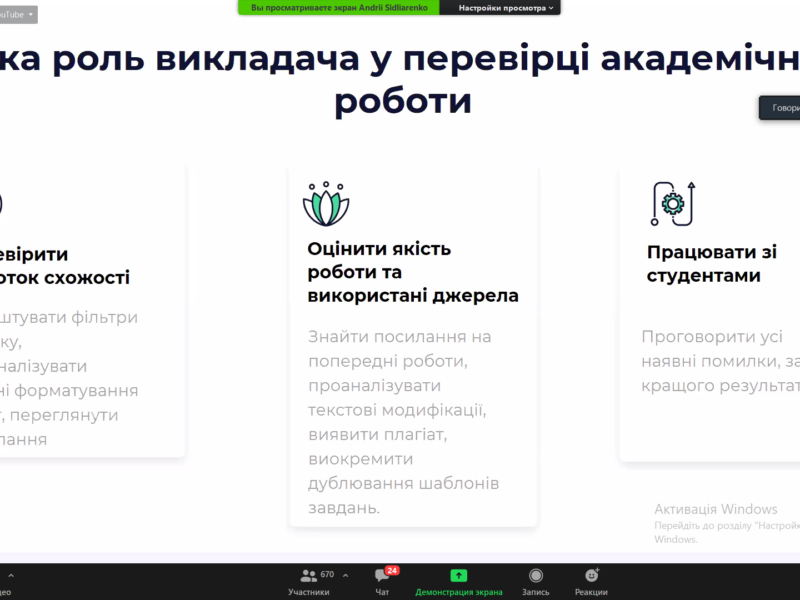Click the Активація Windows watermark text
The width and height of the screenshot is (800, 600).
[715, 509]
